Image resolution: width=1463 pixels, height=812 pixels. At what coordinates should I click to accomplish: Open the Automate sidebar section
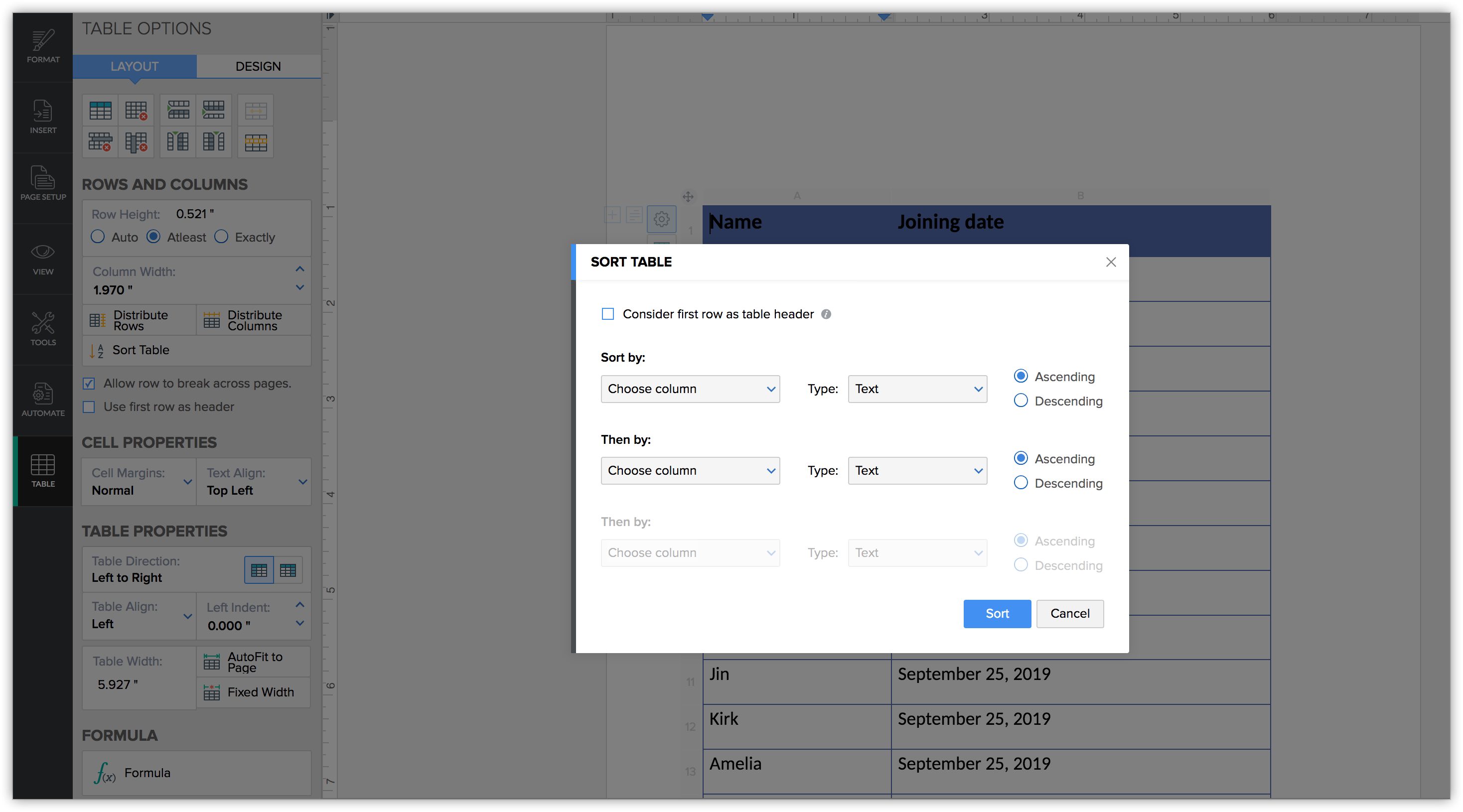pos(42,400)
